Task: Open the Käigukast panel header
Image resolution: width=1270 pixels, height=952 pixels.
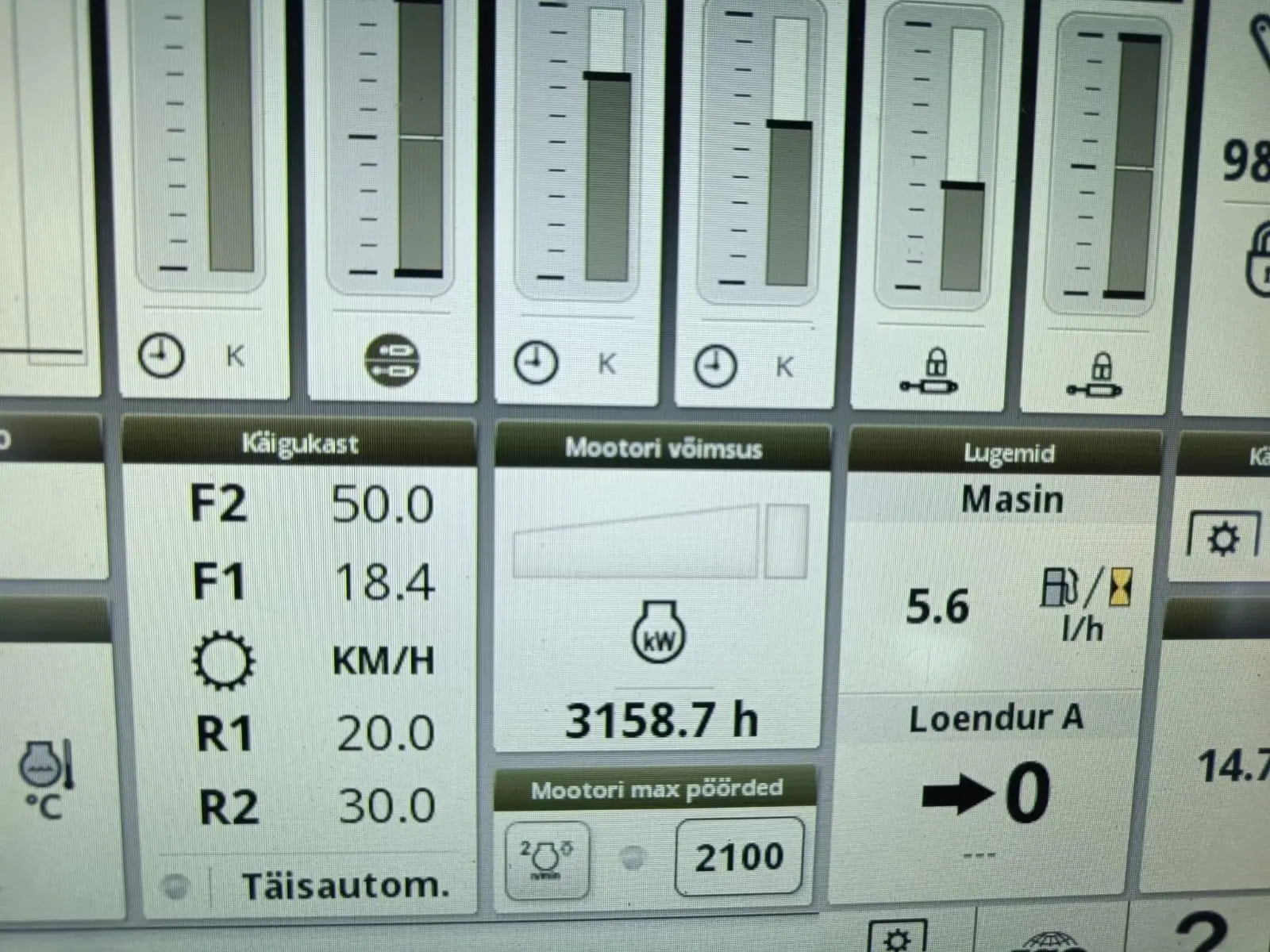Action: 299,443
